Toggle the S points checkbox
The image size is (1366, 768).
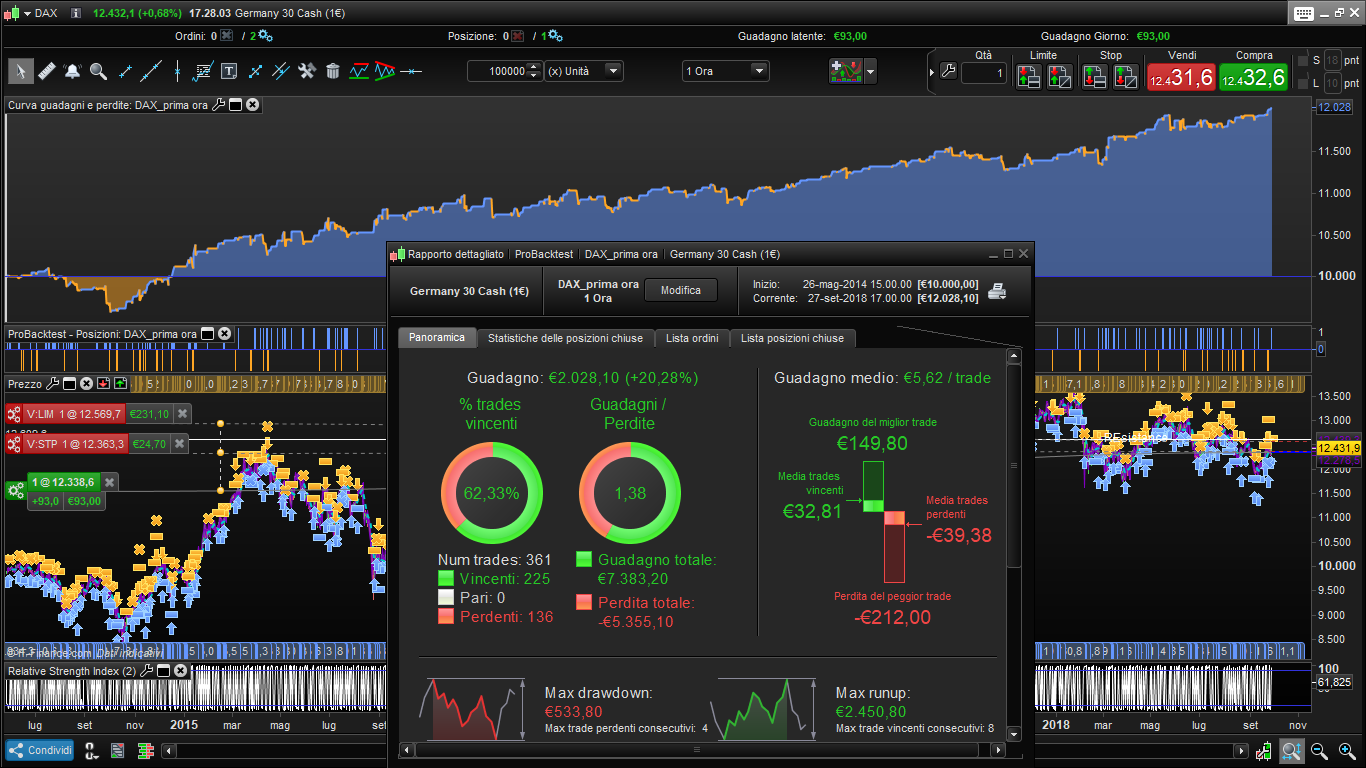point(1302,61)
